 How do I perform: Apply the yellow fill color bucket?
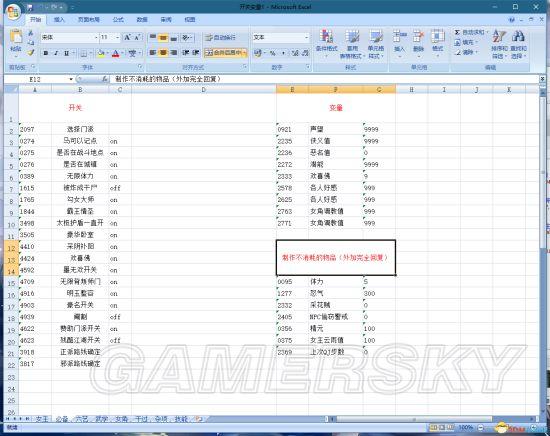[101, 53]
